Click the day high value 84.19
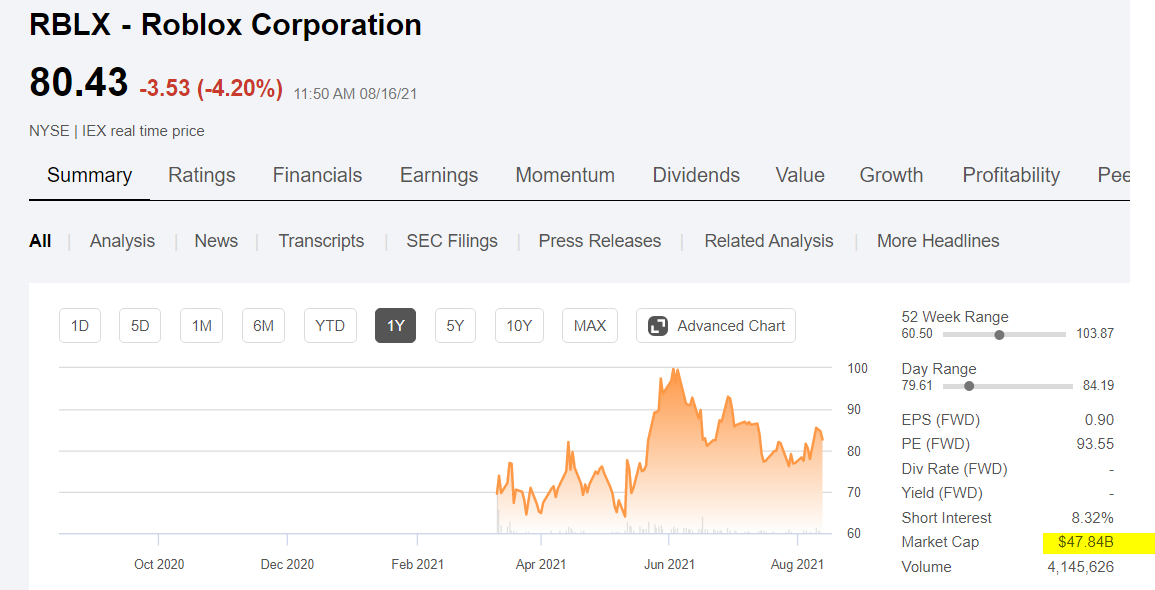1155x590 pixels. [1098, 385]
